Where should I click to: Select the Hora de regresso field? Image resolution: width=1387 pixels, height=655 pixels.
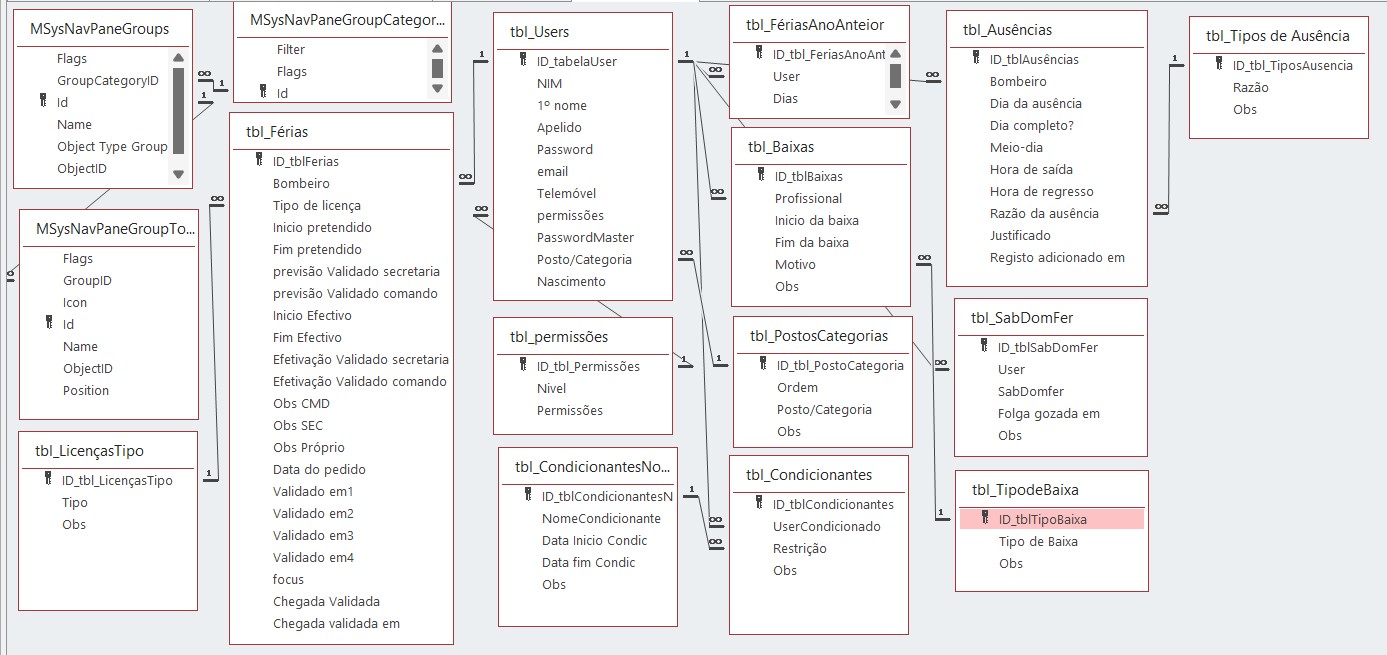pos(1041,191)
